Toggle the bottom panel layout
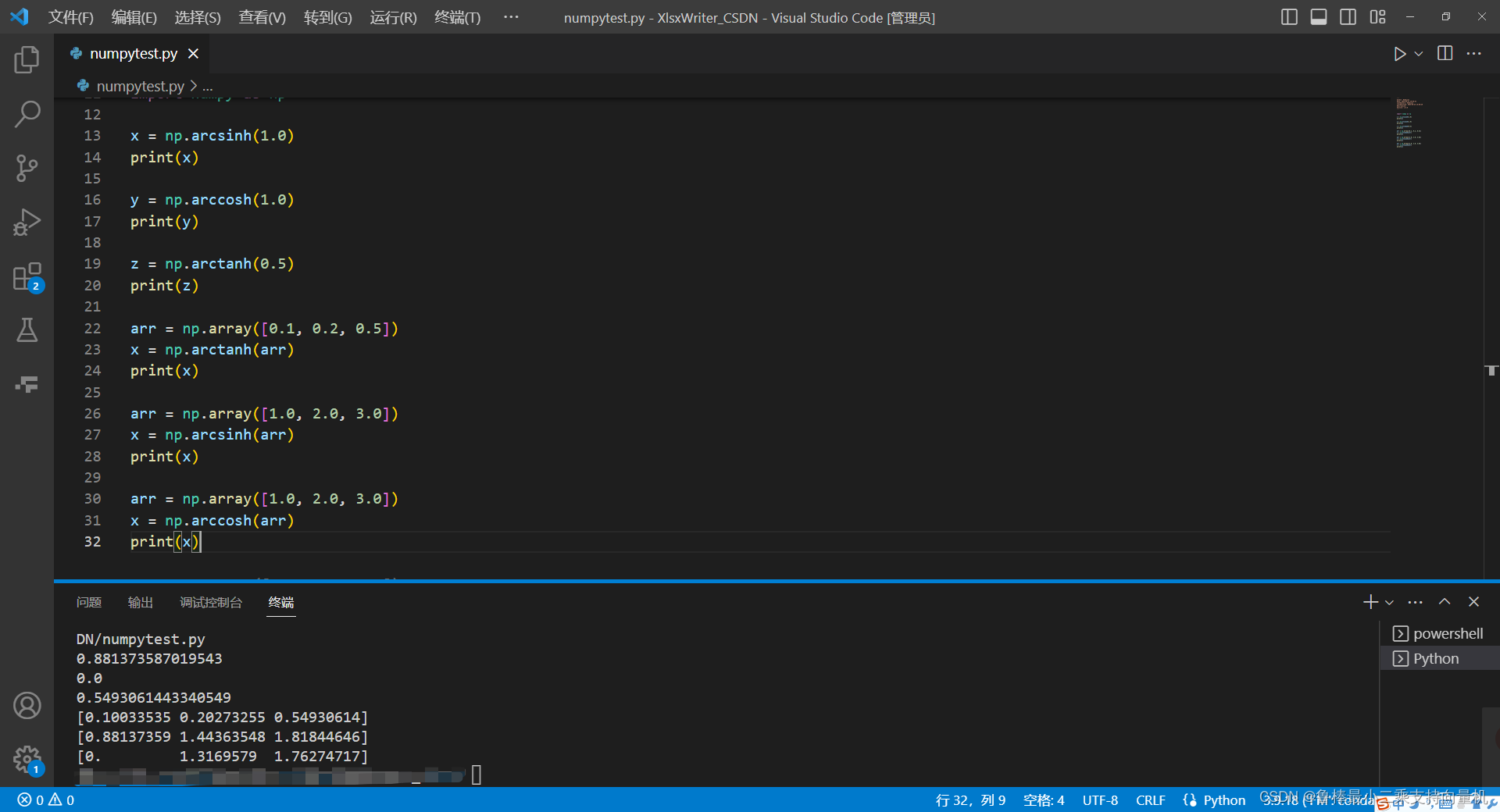1500x812 pixels. coord(1319,17)
